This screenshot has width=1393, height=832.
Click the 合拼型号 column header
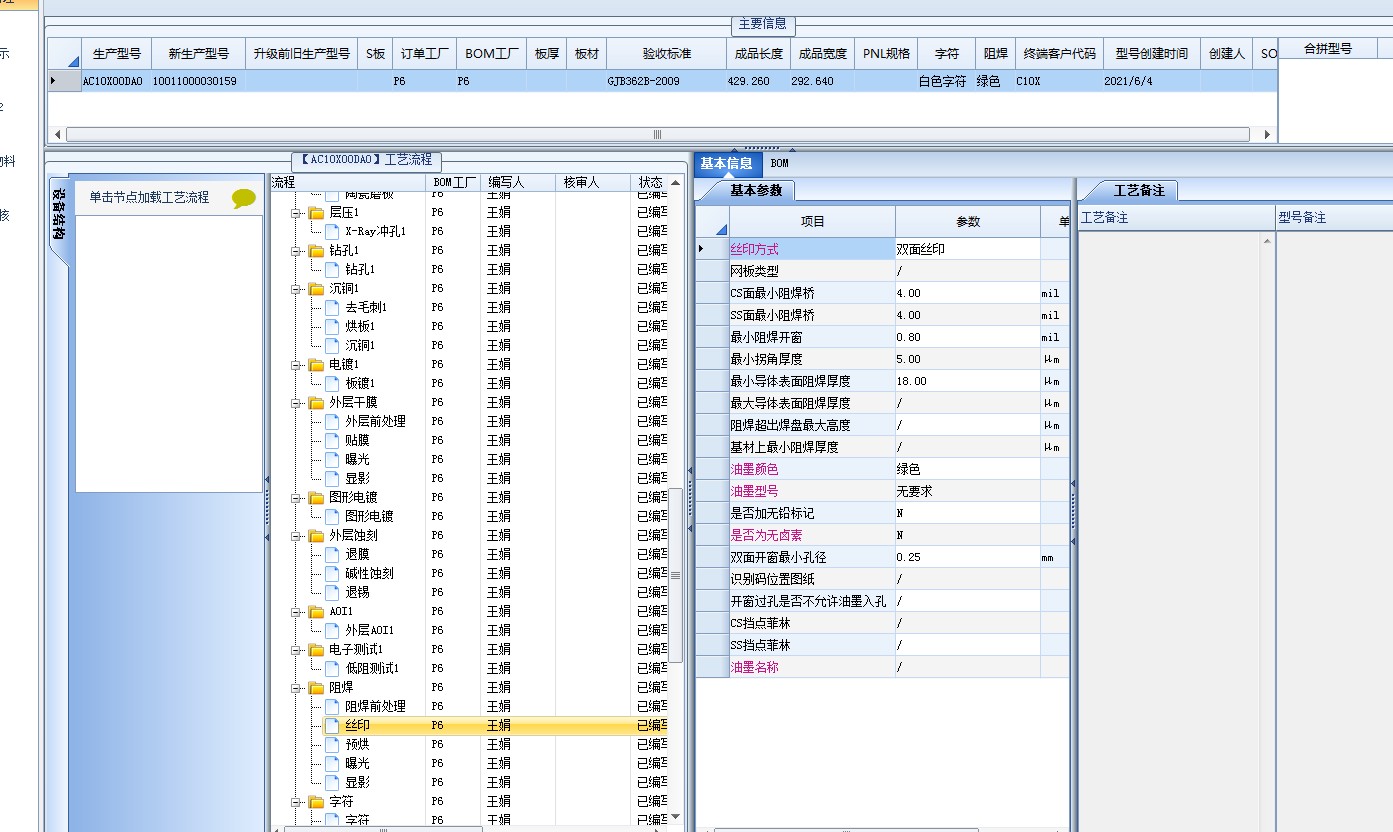[1328, 48]
